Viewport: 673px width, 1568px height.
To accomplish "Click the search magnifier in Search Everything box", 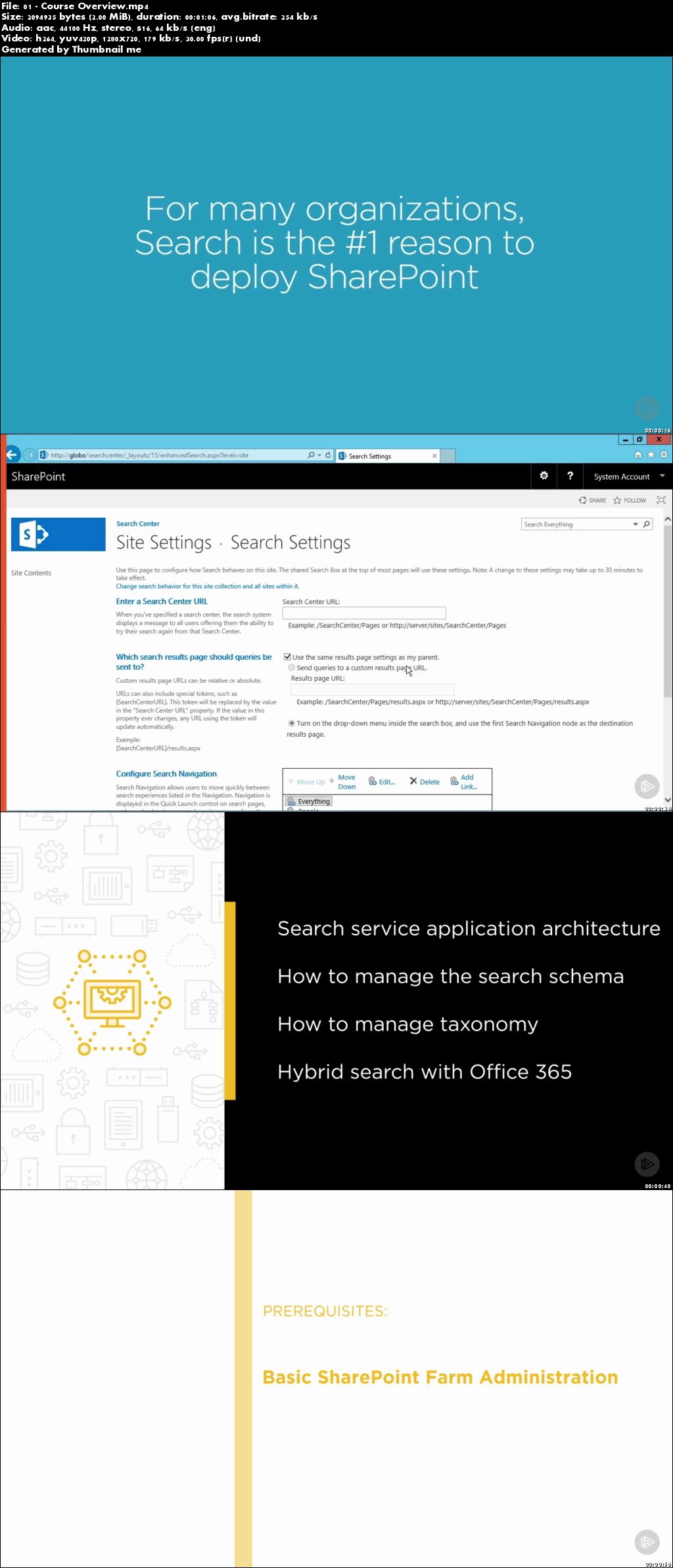I will click(647, 524).
